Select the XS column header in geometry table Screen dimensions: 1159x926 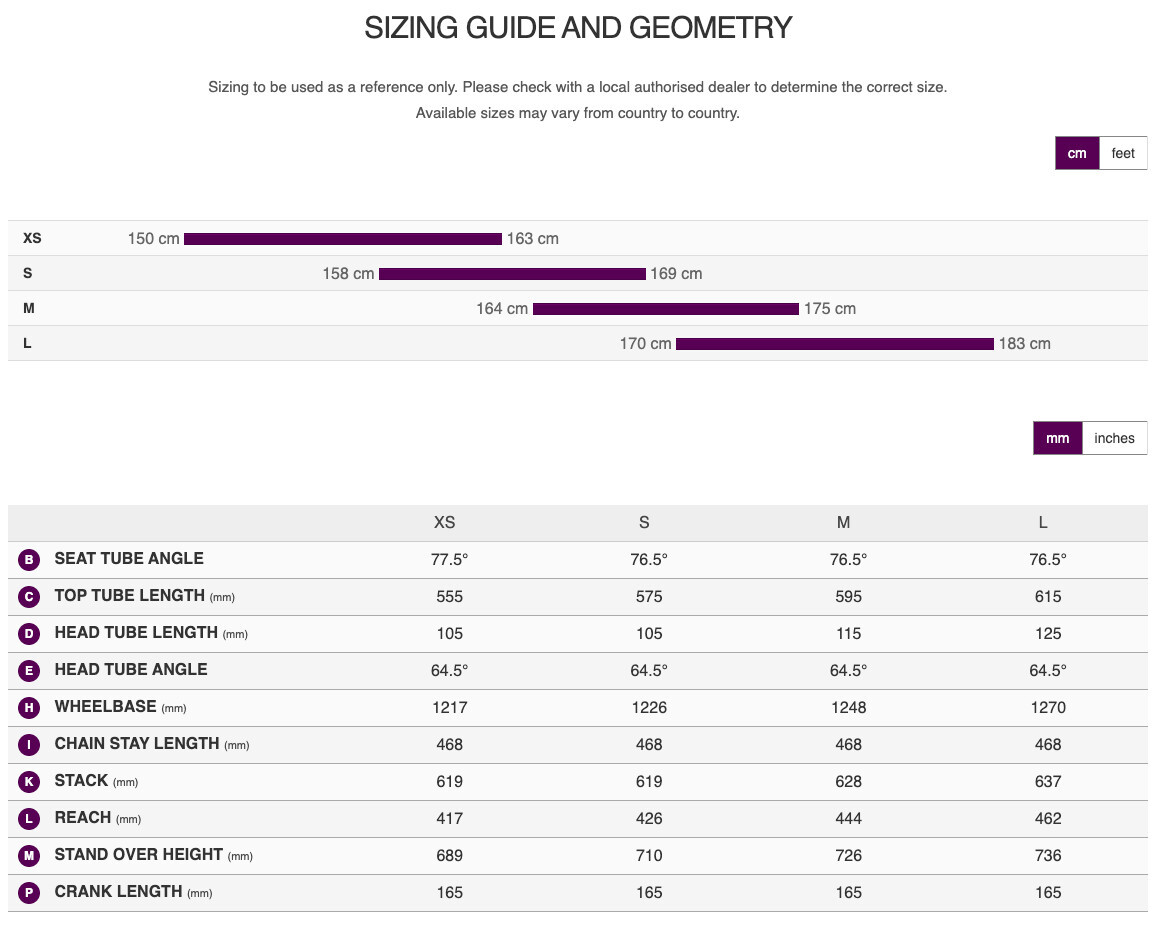click(x=444, y=522)
